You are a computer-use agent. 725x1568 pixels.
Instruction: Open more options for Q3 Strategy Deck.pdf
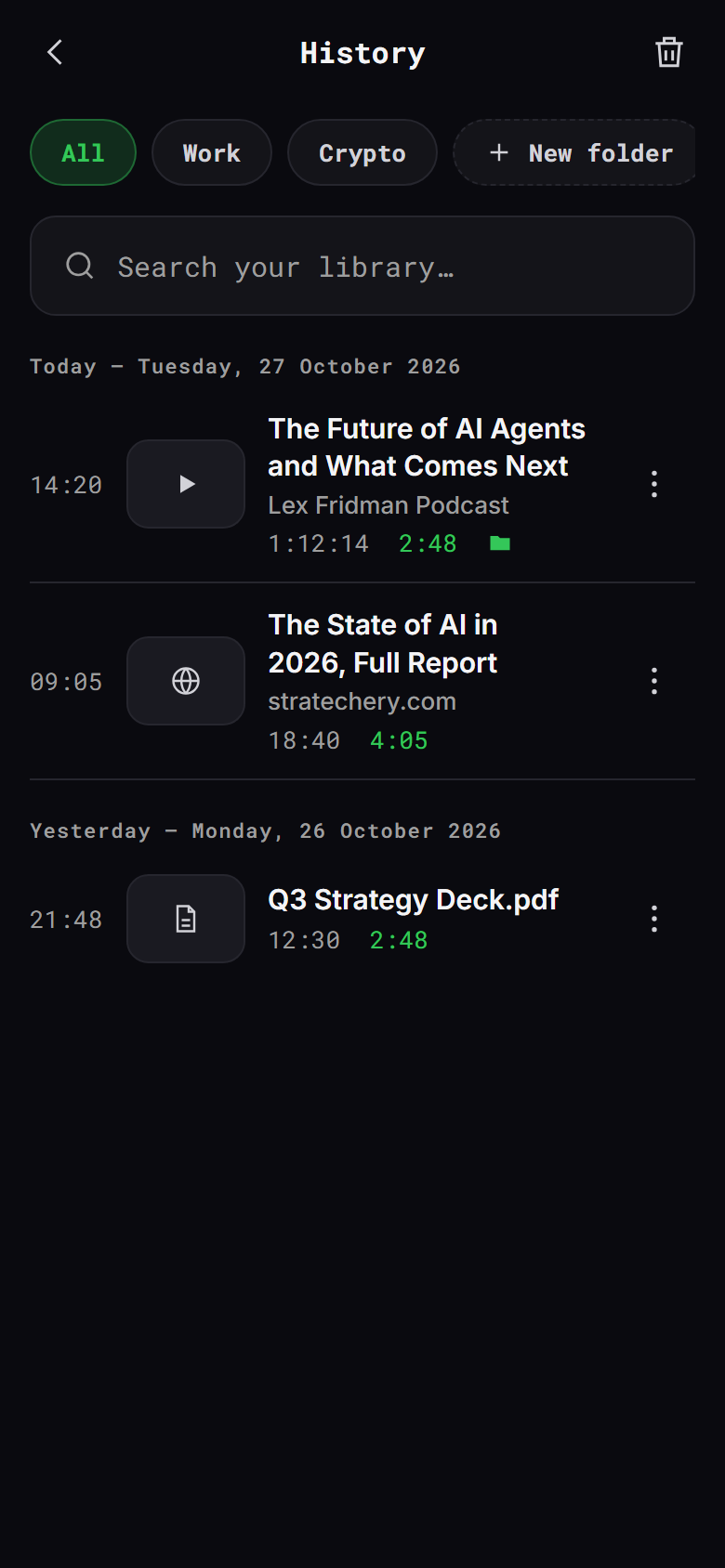tap(654, 919)
